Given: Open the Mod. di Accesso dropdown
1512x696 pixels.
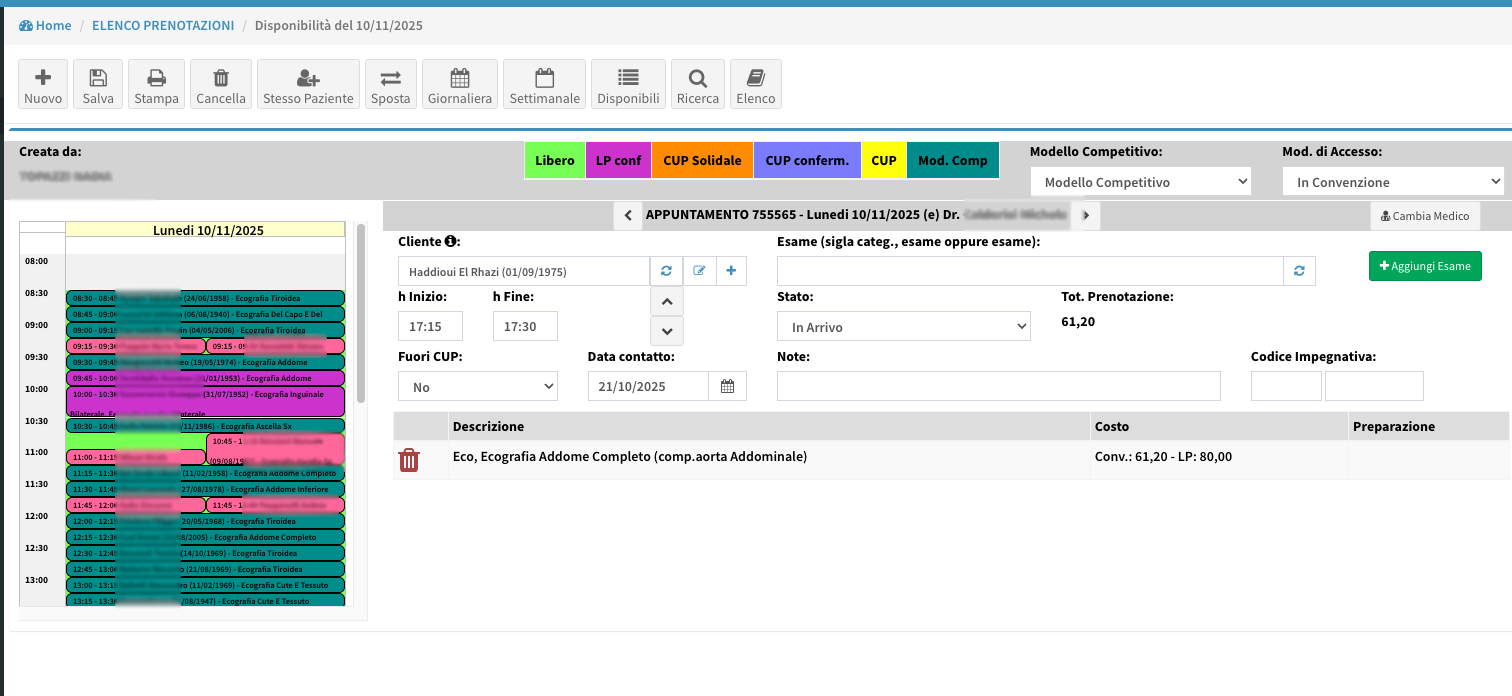Looking at the screenshot, I should pyautogui.click(x=1393, y=182).
